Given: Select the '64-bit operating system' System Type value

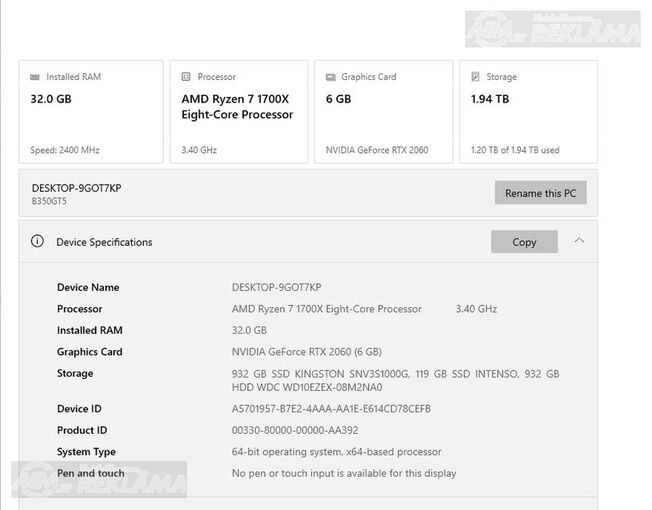Looking at the screenshot, I should (337, 452).
